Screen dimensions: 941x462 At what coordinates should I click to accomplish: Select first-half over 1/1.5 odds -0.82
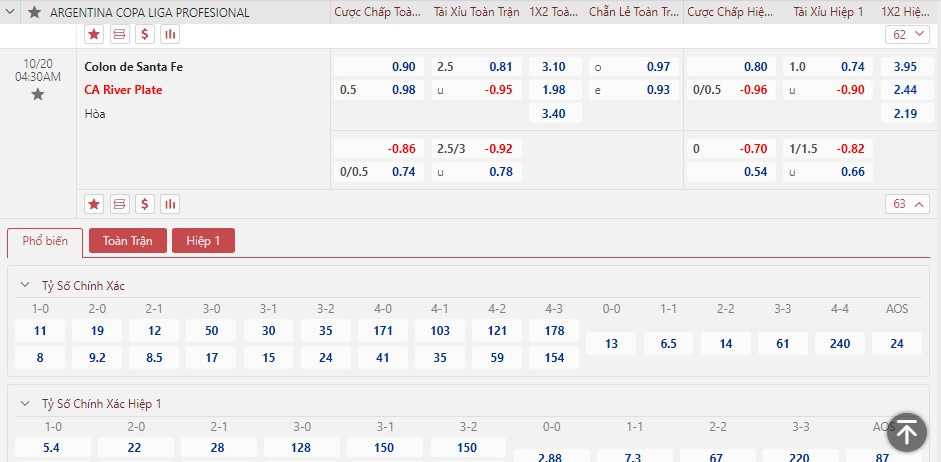coord(828,149)
